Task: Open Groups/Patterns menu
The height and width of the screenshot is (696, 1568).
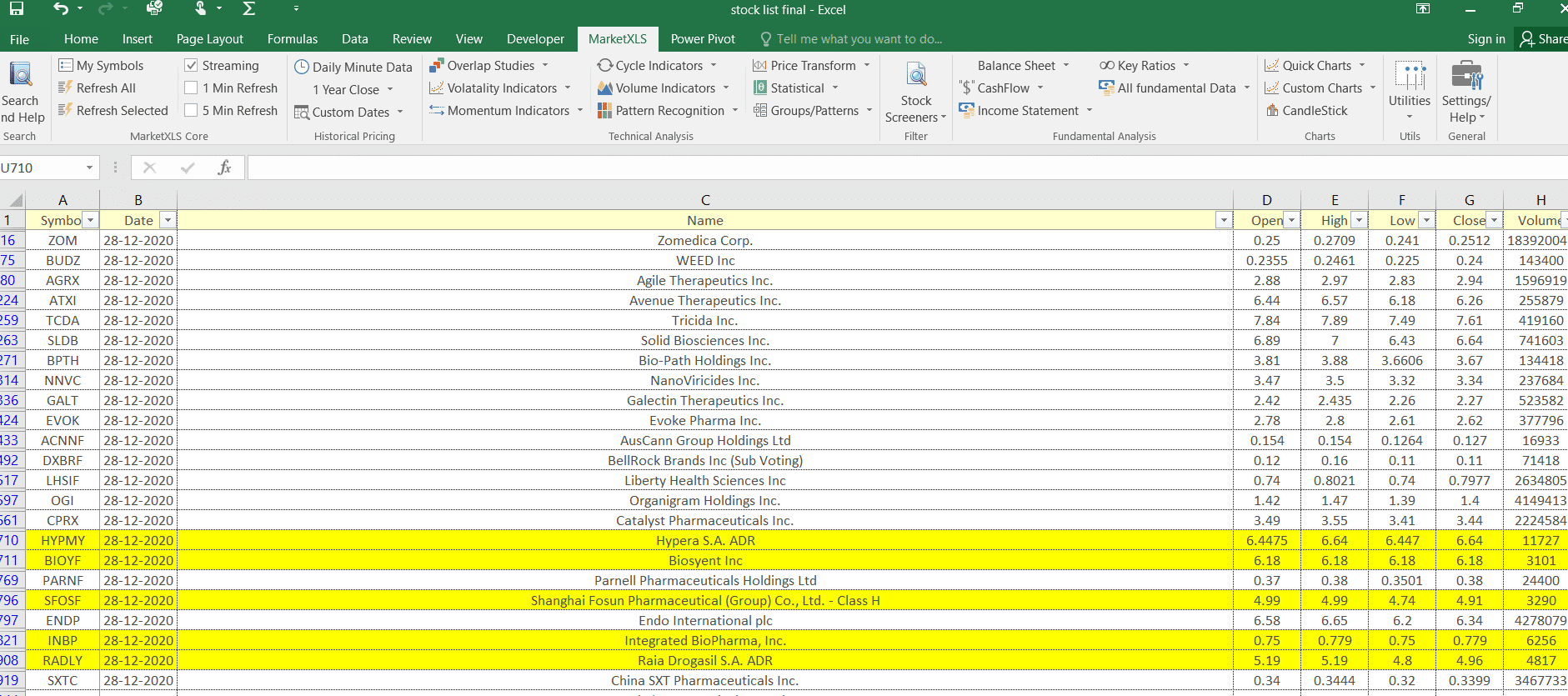Action: point(813,110)
